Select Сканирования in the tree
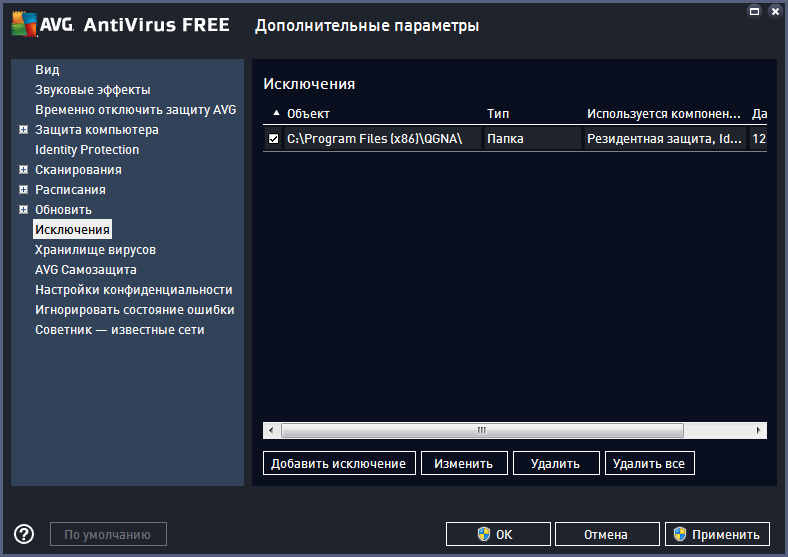 (78, 169)
